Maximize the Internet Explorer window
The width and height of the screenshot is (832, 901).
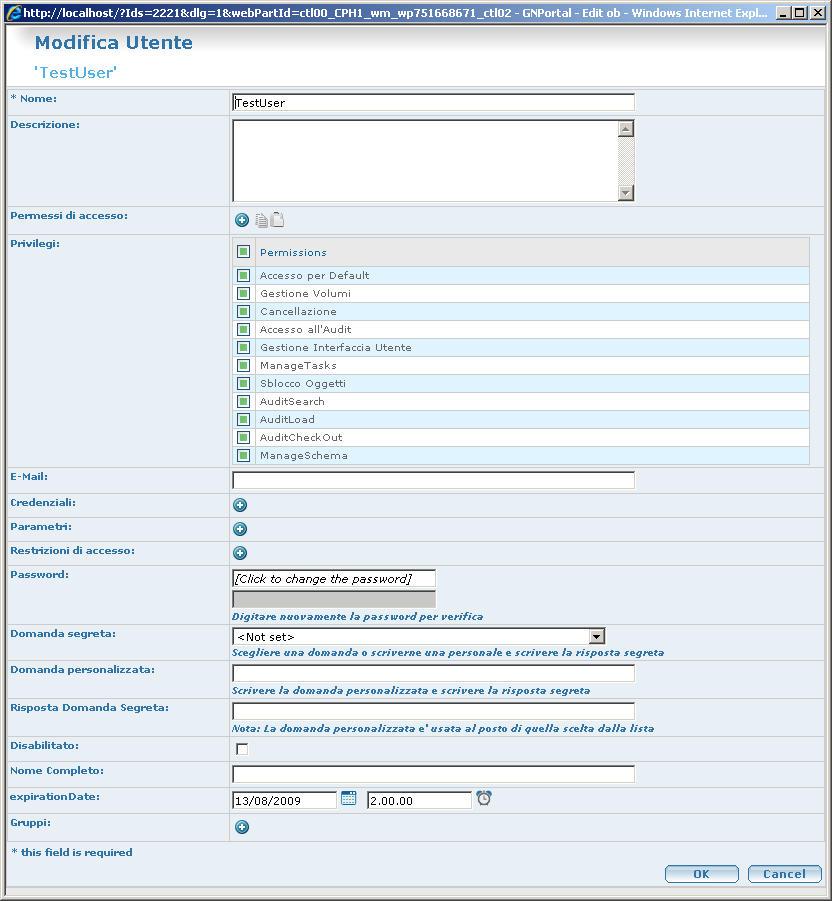pyautogui.click(x=799, y=12)
